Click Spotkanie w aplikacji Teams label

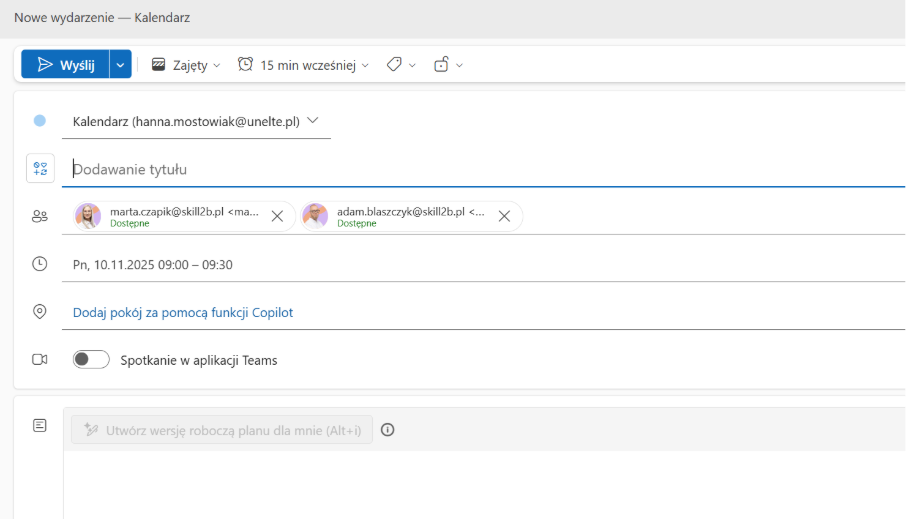point(199,360)
